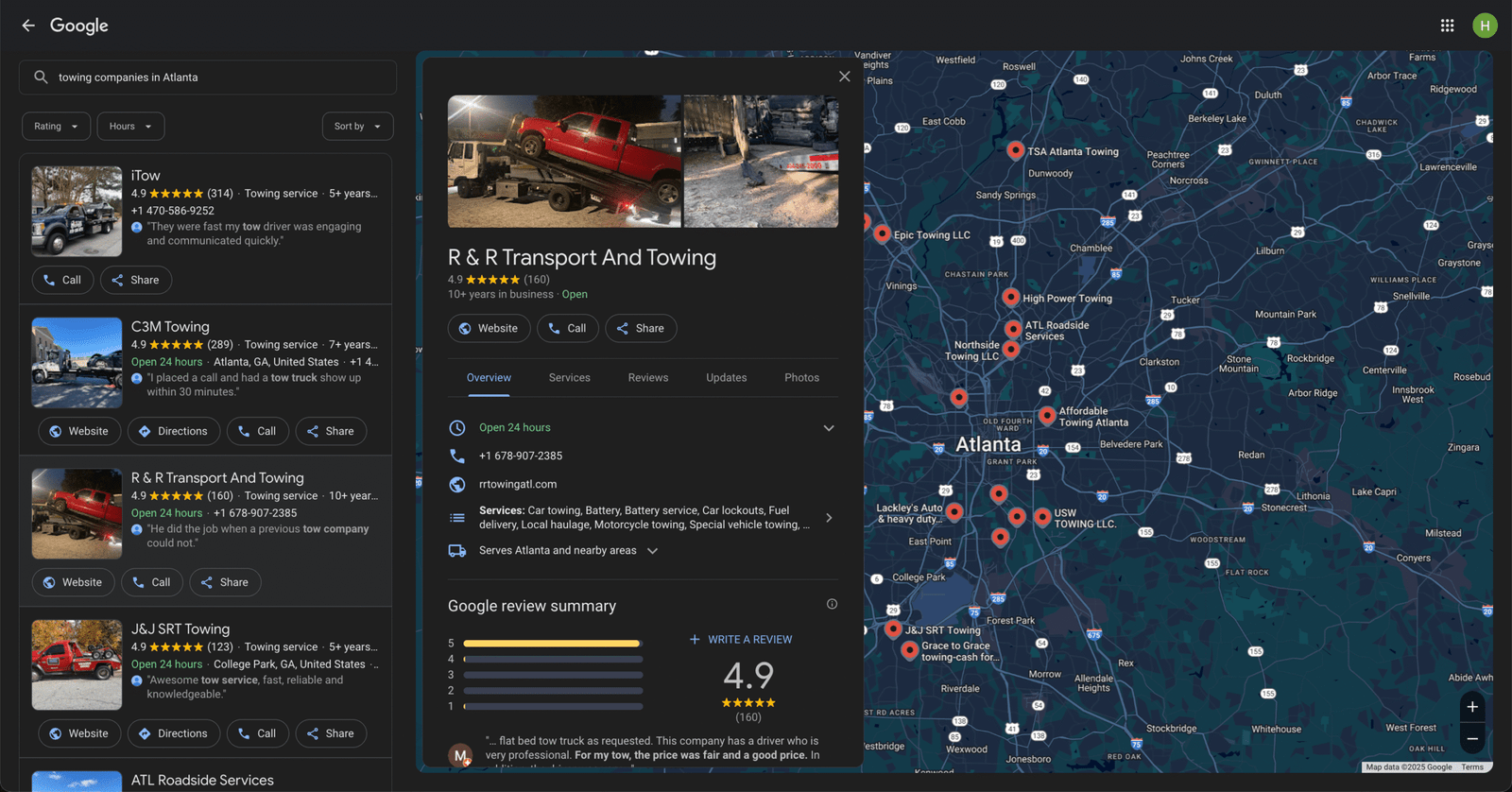The image size is (1512, 792).
Task: Open the account avatar labeled H
Action: (x=1485, y=26)
